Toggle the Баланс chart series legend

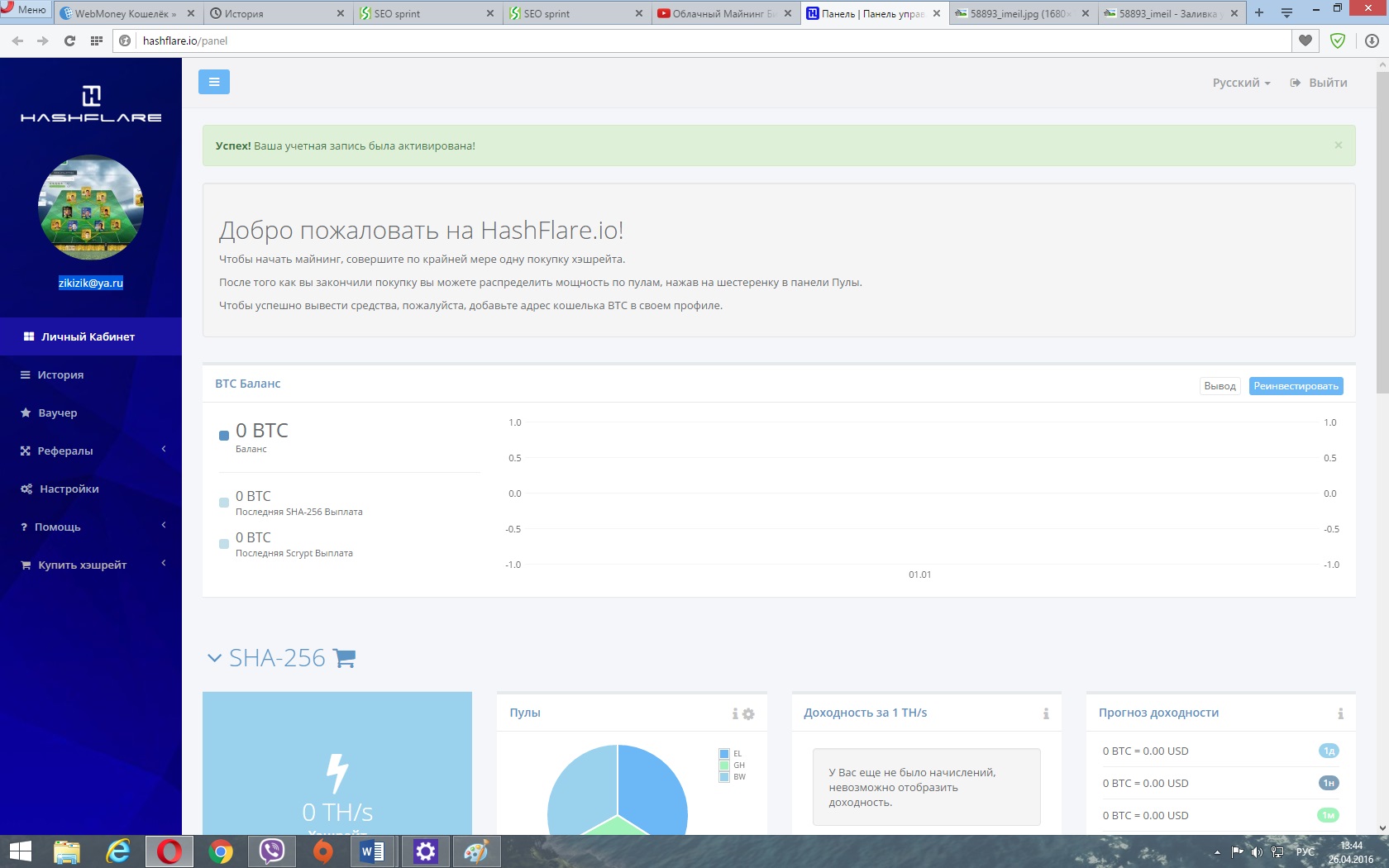click(224, 436)
